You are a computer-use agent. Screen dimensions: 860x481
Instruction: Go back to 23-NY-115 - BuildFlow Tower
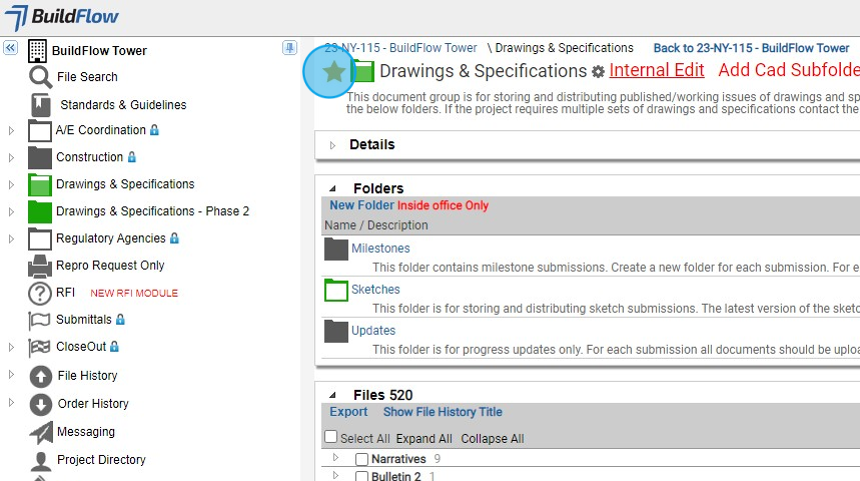(x=751, y=48)
